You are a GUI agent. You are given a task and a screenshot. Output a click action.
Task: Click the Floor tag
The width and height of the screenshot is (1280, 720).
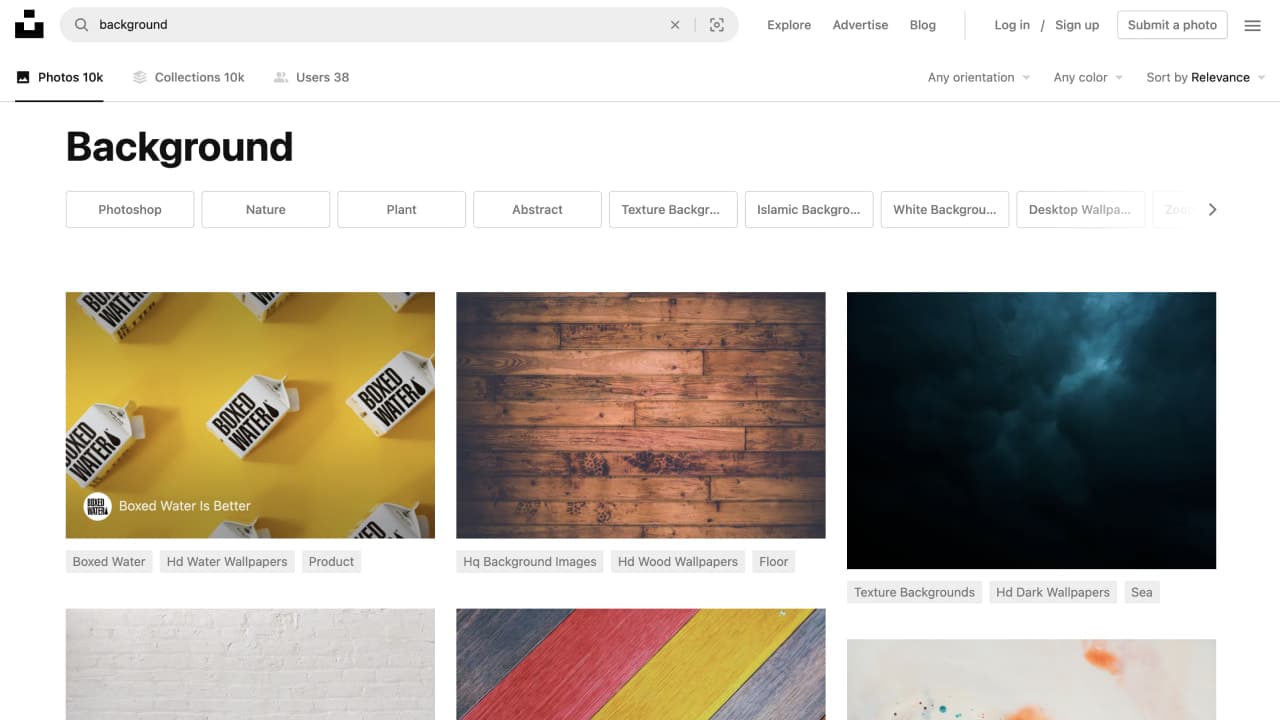[x=774, y=562]
